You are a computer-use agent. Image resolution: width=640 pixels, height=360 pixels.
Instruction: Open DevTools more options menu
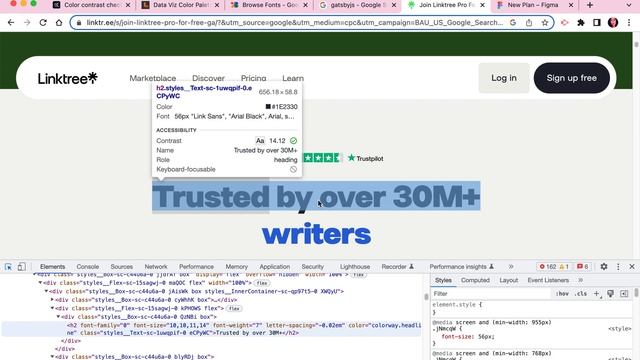click(618, 267)
